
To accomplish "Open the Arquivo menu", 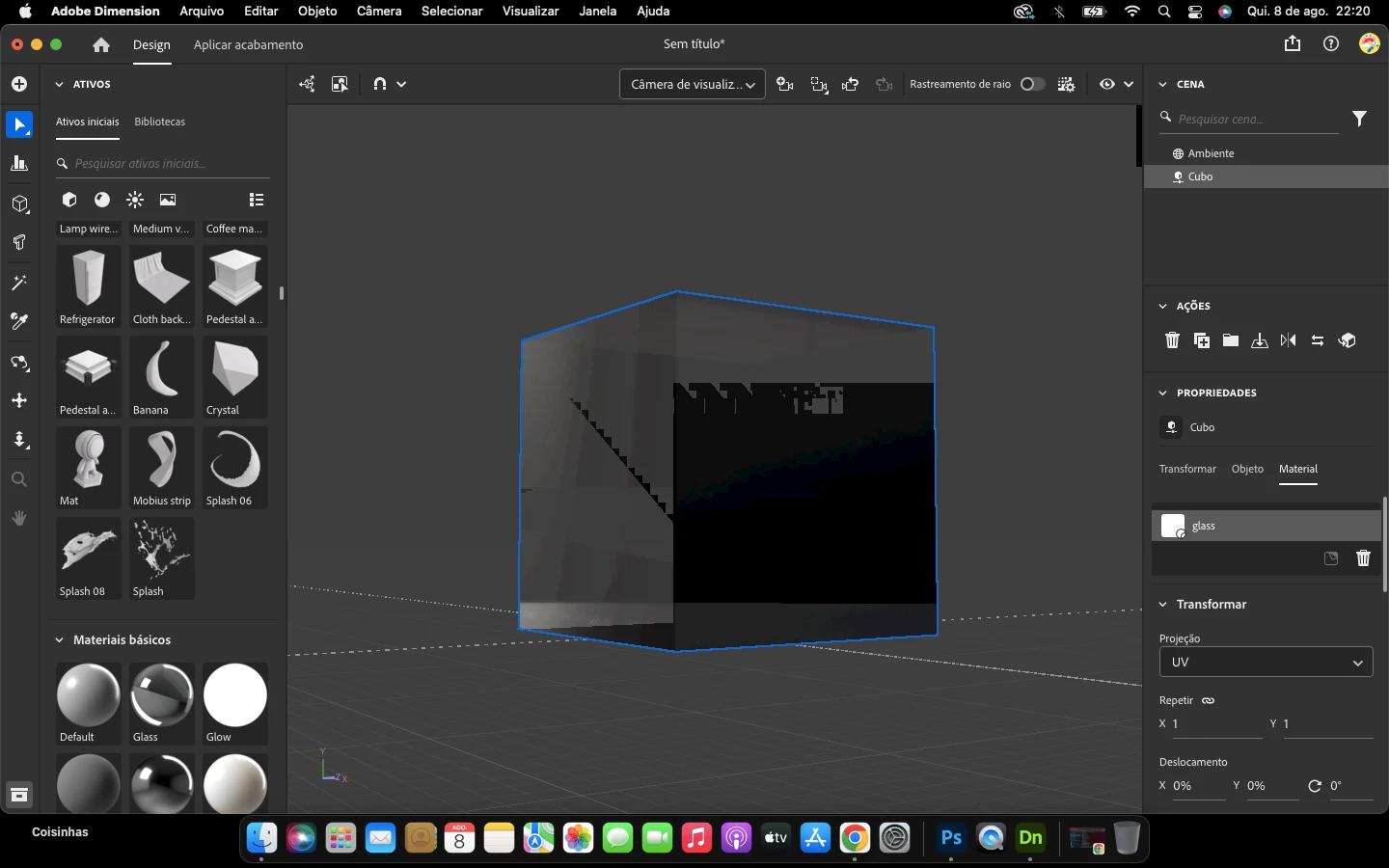I will point(202,11).
